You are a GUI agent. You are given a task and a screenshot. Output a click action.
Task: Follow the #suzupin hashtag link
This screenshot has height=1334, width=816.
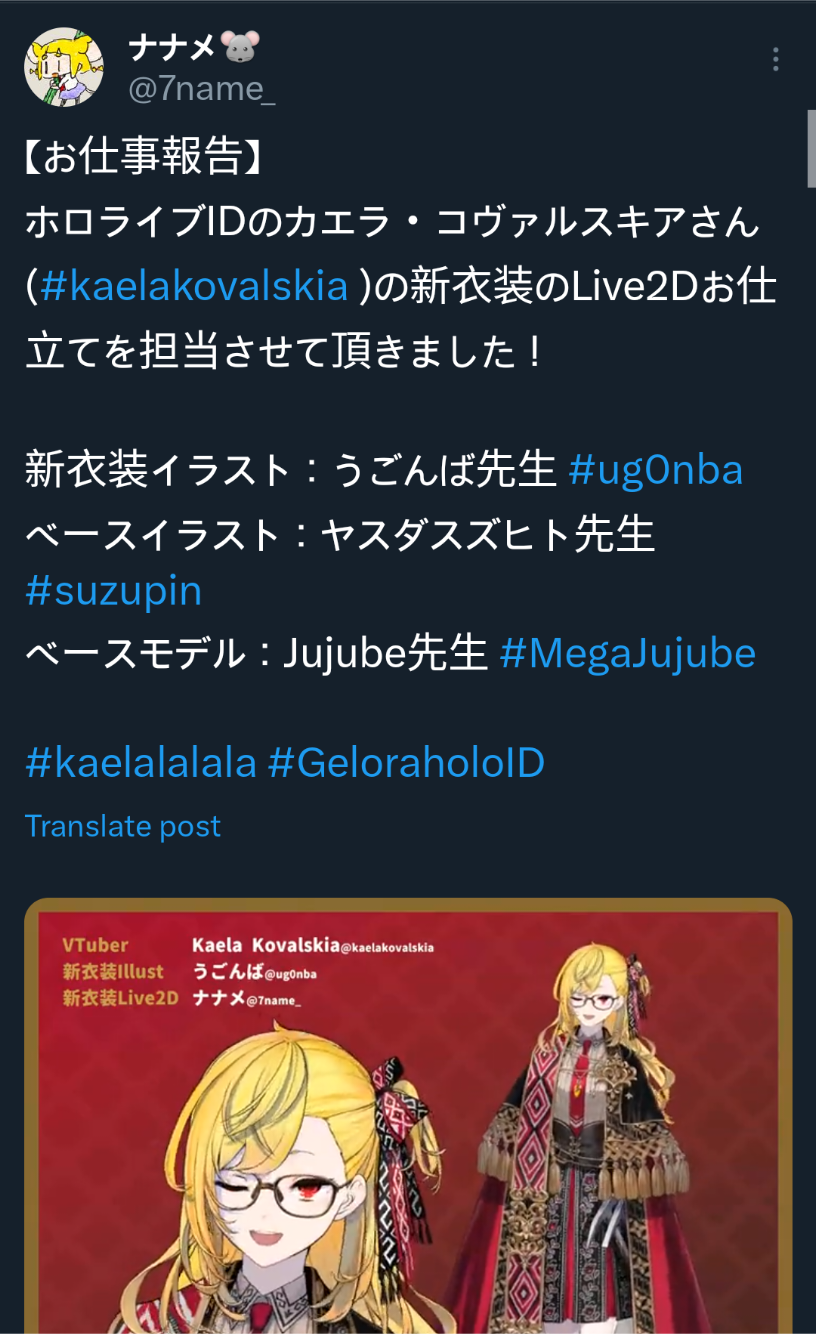(x=114, y=592)
